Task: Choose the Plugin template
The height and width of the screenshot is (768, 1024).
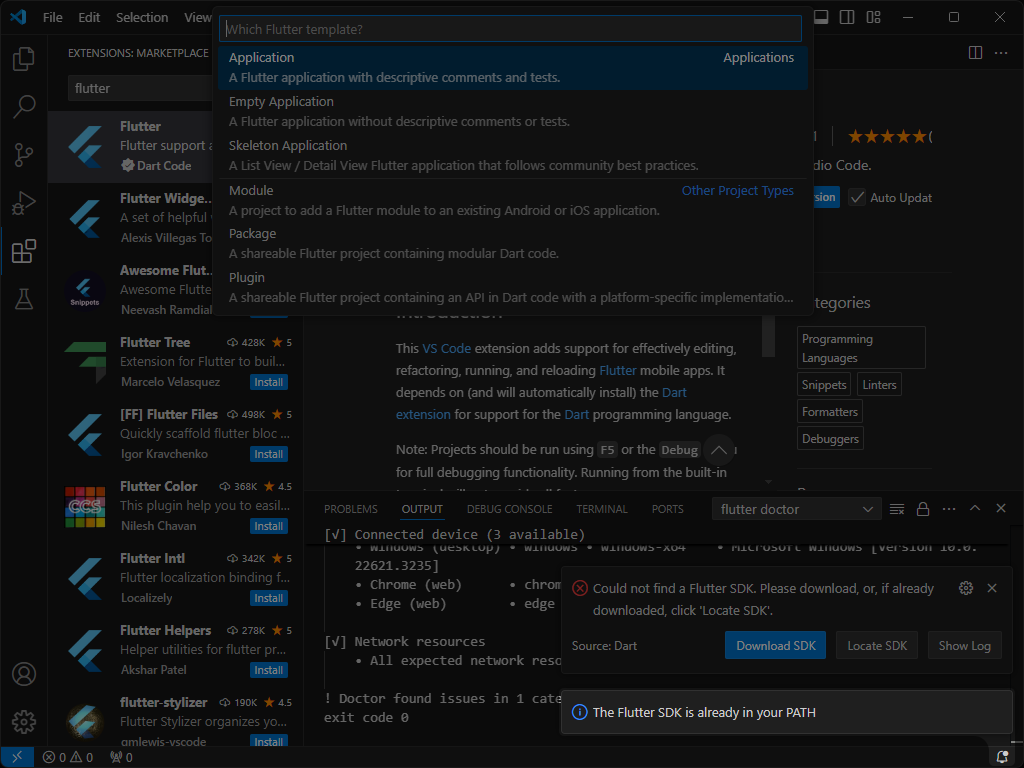Action: point(513,287)
